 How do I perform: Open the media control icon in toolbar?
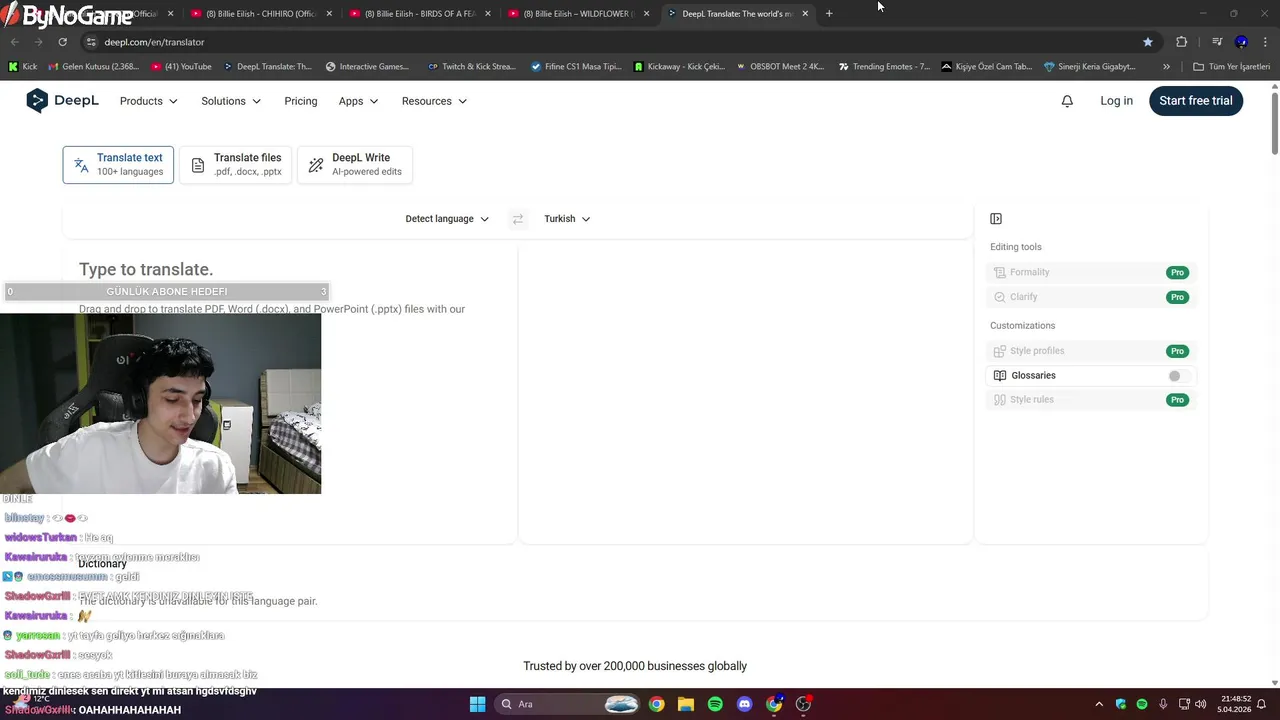point(1217,42)
